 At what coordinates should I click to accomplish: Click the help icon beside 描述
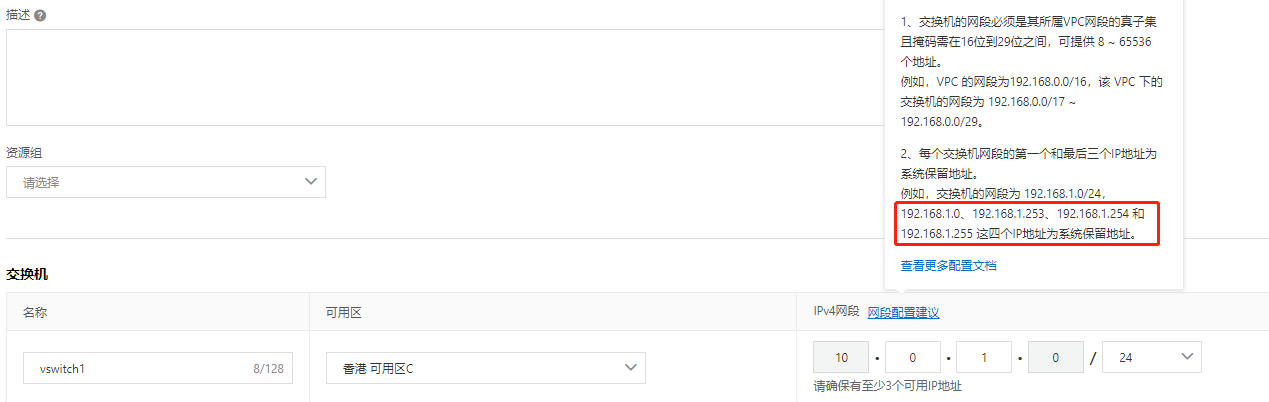(40, 16)
